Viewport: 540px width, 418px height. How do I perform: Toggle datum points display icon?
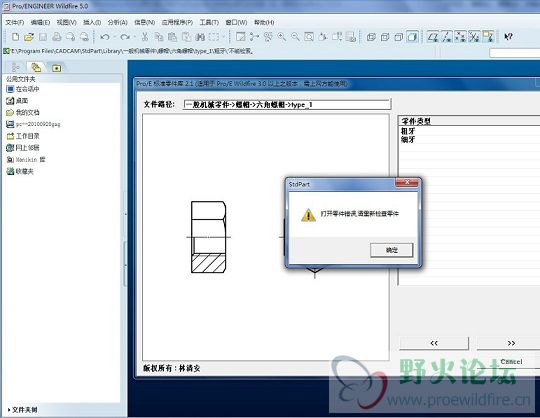click(460, 36)
